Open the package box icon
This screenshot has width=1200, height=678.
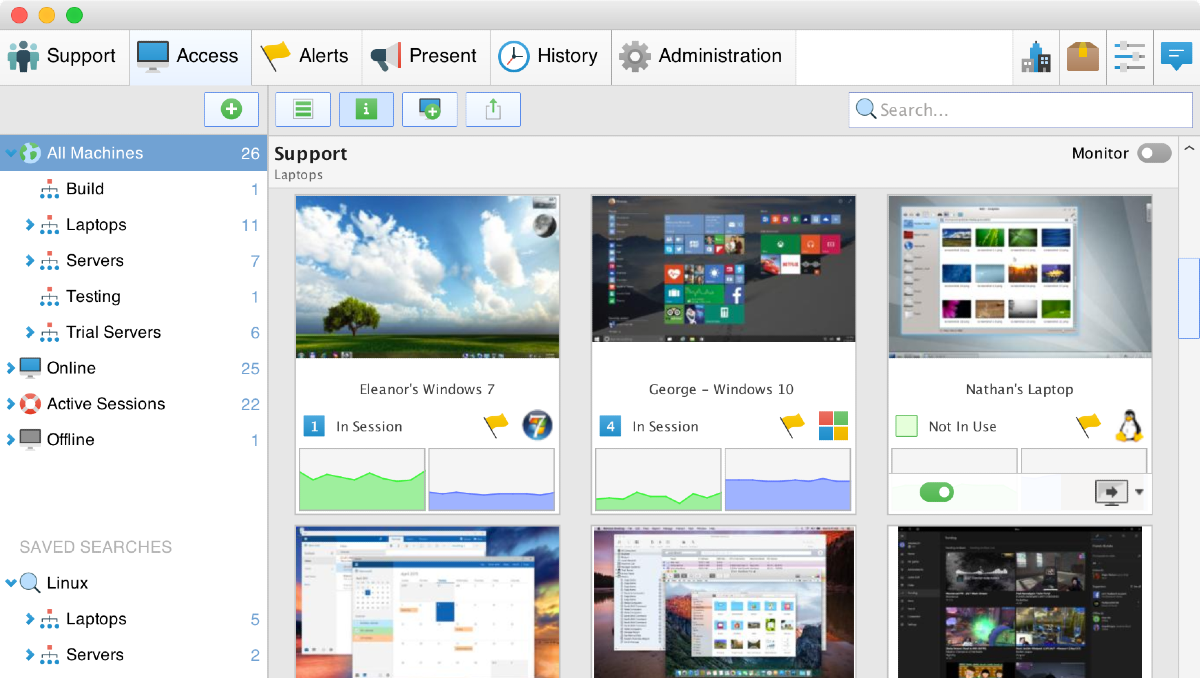pos(1083,56)
